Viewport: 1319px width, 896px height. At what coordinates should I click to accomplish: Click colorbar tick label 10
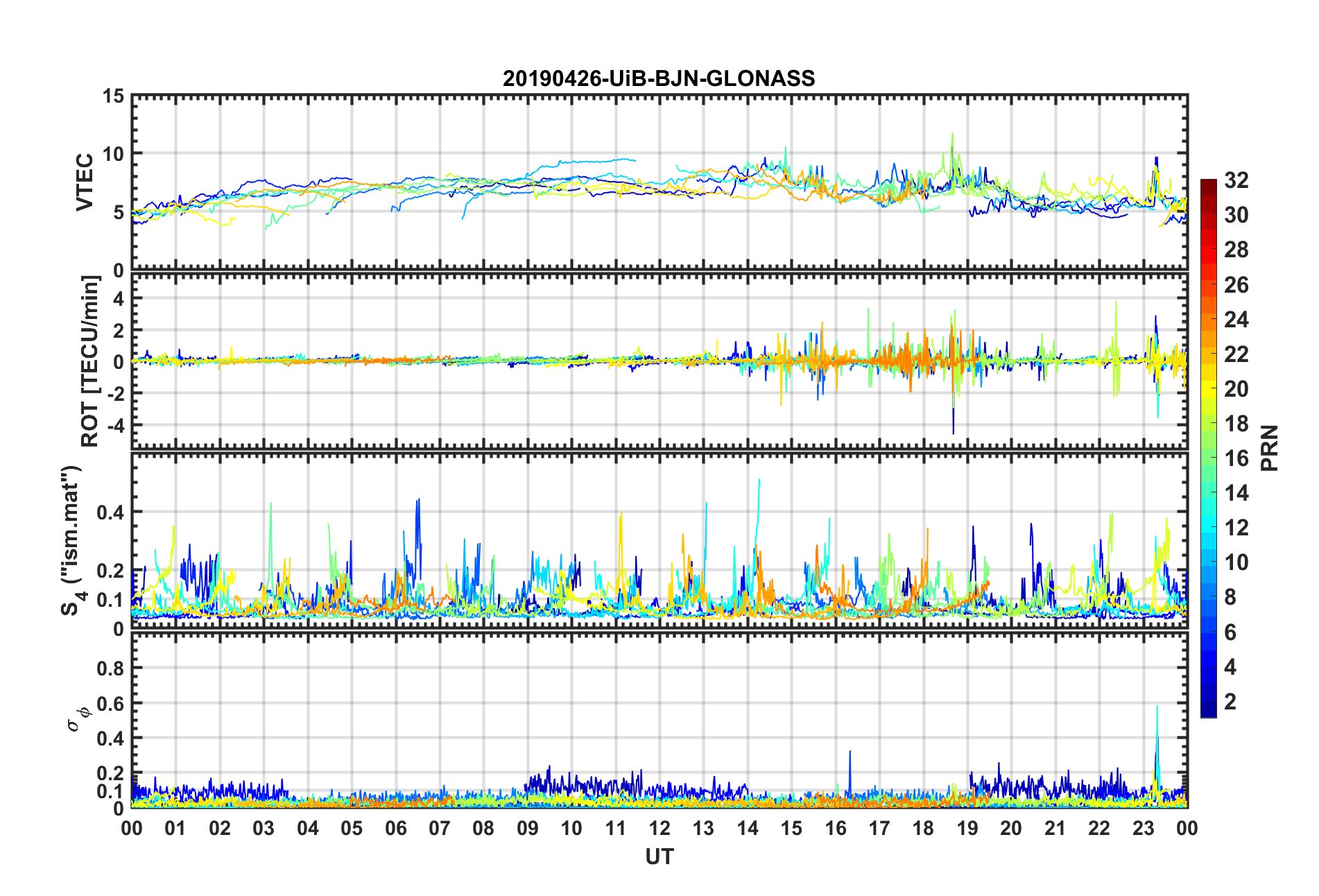tap(1236, 562)
